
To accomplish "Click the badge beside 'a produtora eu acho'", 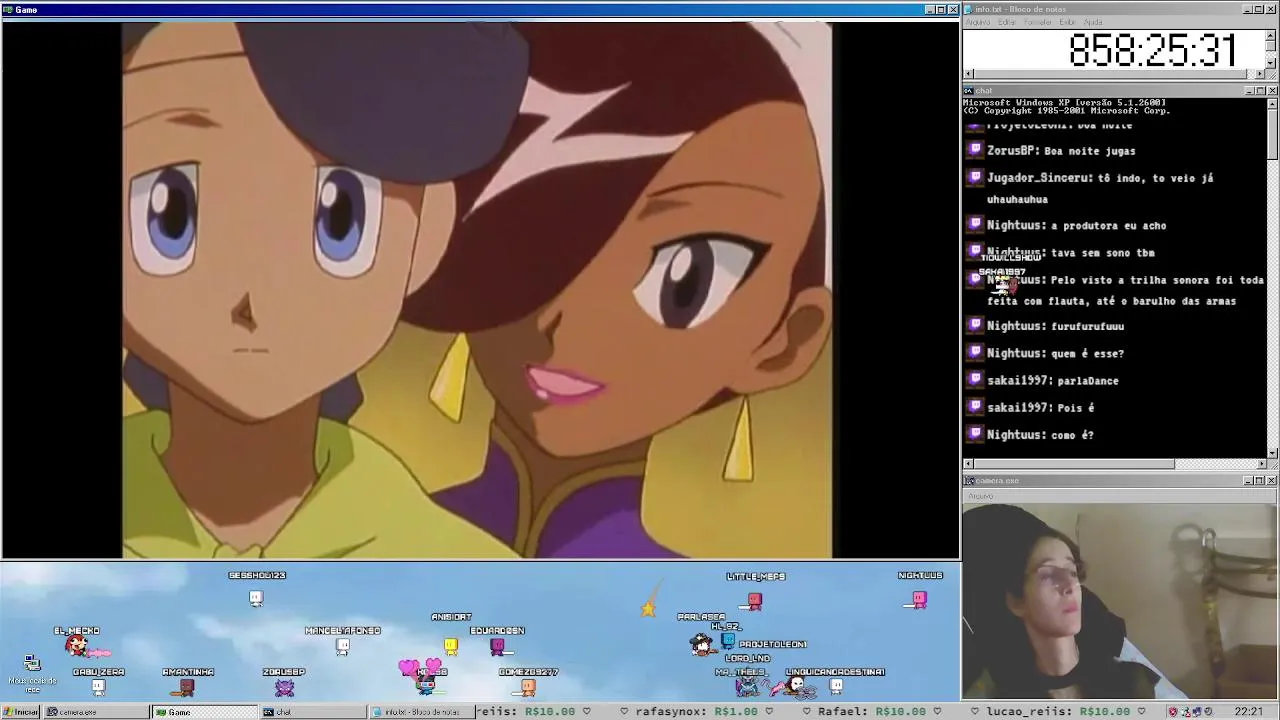I will click(975, 225).
